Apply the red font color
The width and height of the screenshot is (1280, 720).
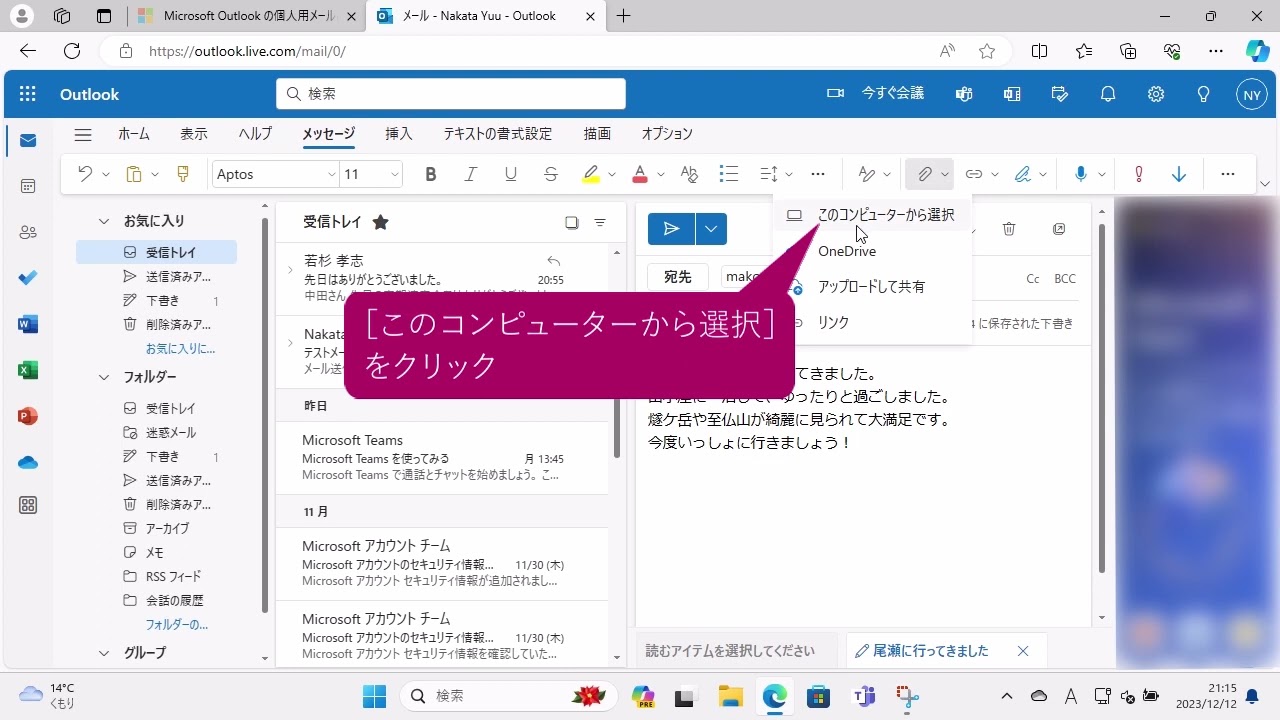[640, 174]
